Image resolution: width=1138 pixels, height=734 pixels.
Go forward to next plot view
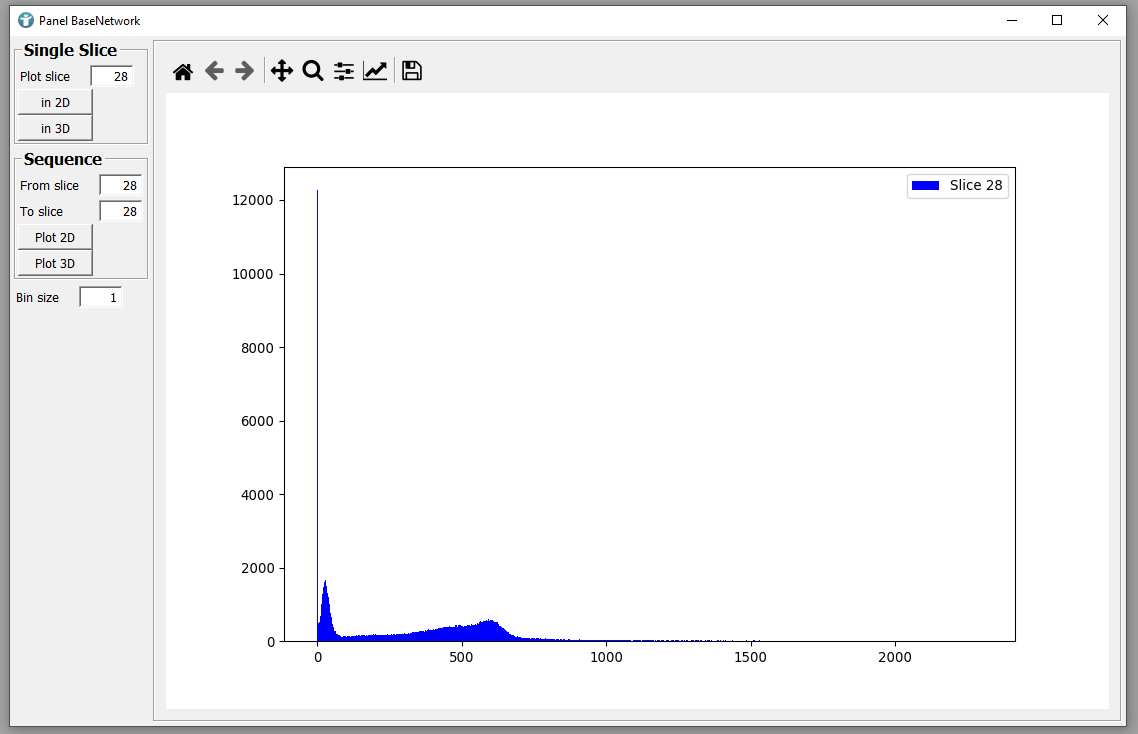[x=244, y=71]
